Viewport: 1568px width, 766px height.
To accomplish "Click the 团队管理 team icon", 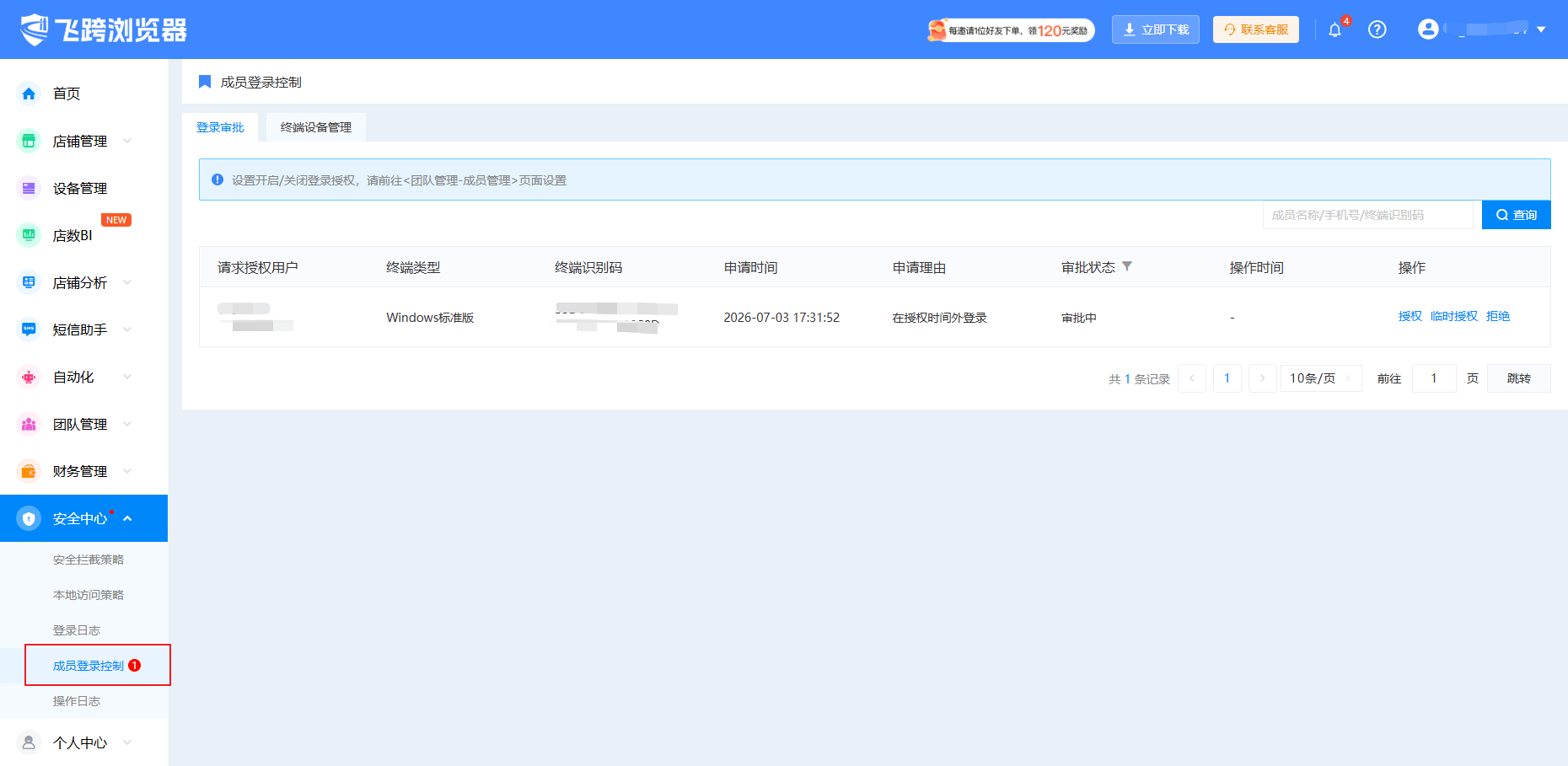I will click(29, 424).
